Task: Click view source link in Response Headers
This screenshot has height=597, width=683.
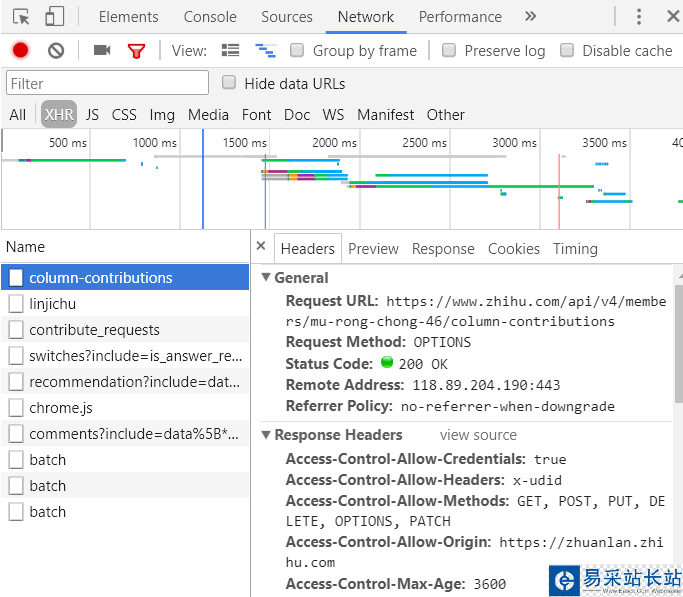Action: (478, 435)
